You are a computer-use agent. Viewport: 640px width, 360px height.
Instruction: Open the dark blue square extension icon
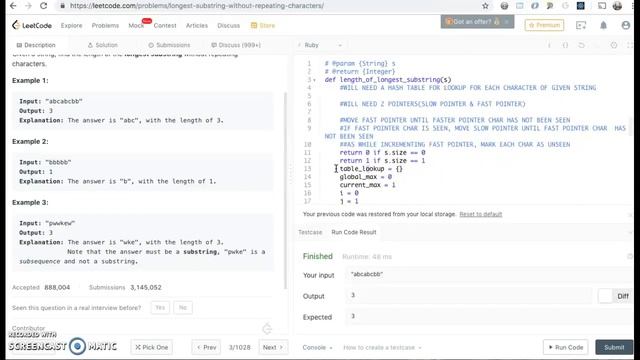(580, 6)
